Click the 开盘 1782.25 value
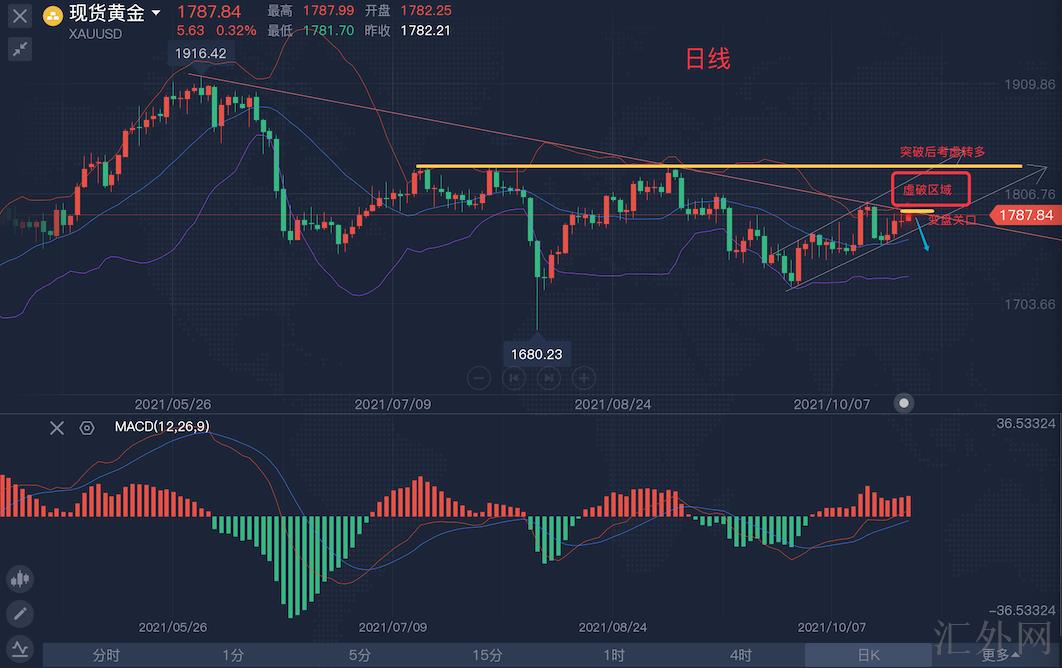This screenshot has width=1062, height=668. pyautogui.click(x=426, y=11)
